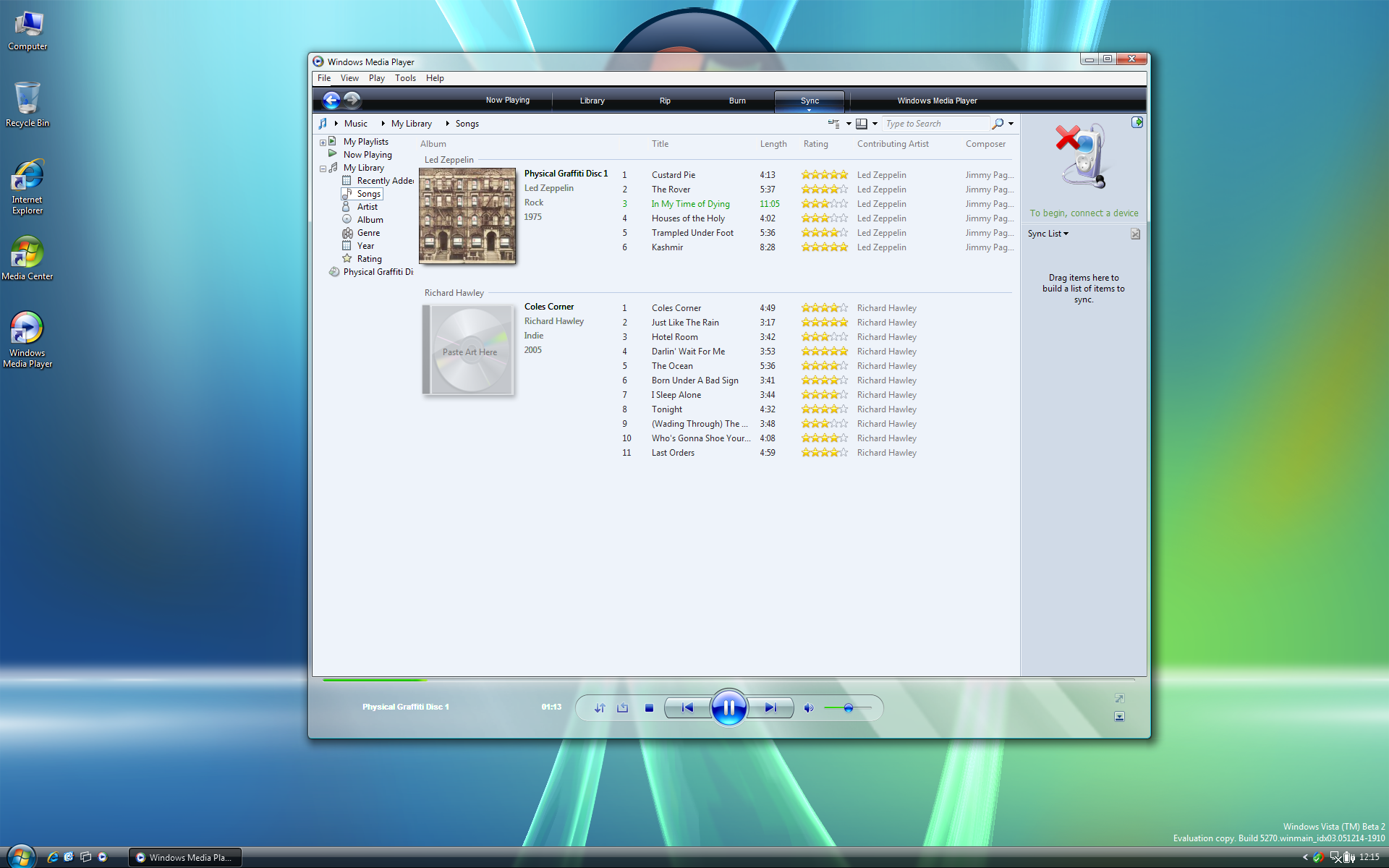The height and width of the screenshot is (868, 1389).
Task: Sort by the Contributing Artist column header
Action: pyautogui.click(x=893, y=144)
